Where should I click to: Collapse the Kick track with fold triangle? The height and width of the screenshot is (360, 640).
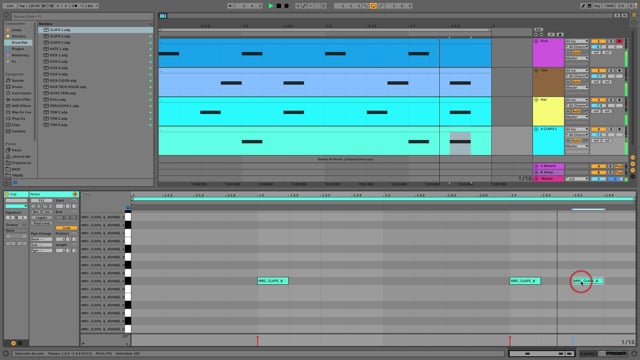536,41
